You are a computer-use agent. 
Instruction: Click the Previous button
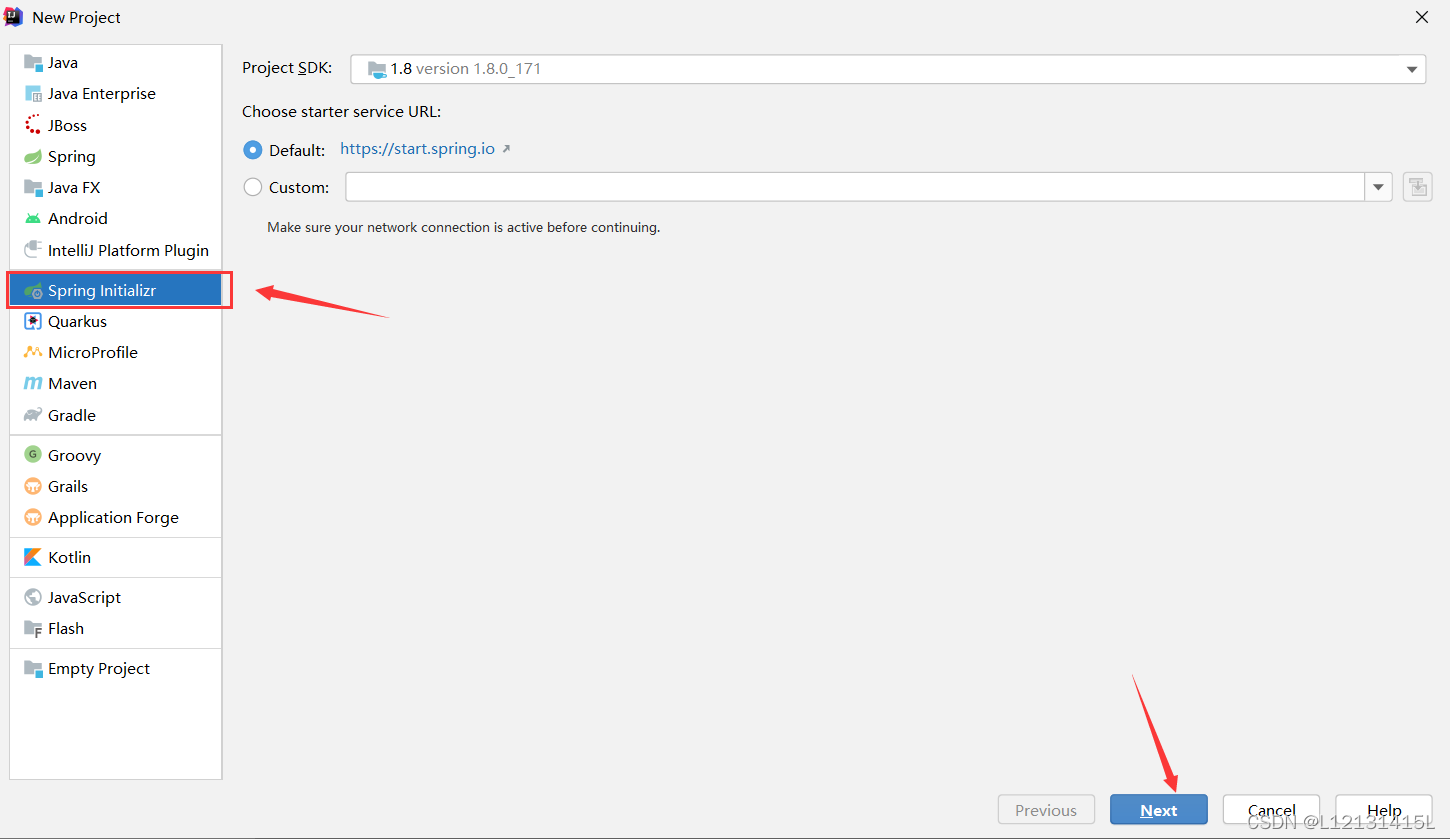pyautogui.click(x=1046, y=810)
